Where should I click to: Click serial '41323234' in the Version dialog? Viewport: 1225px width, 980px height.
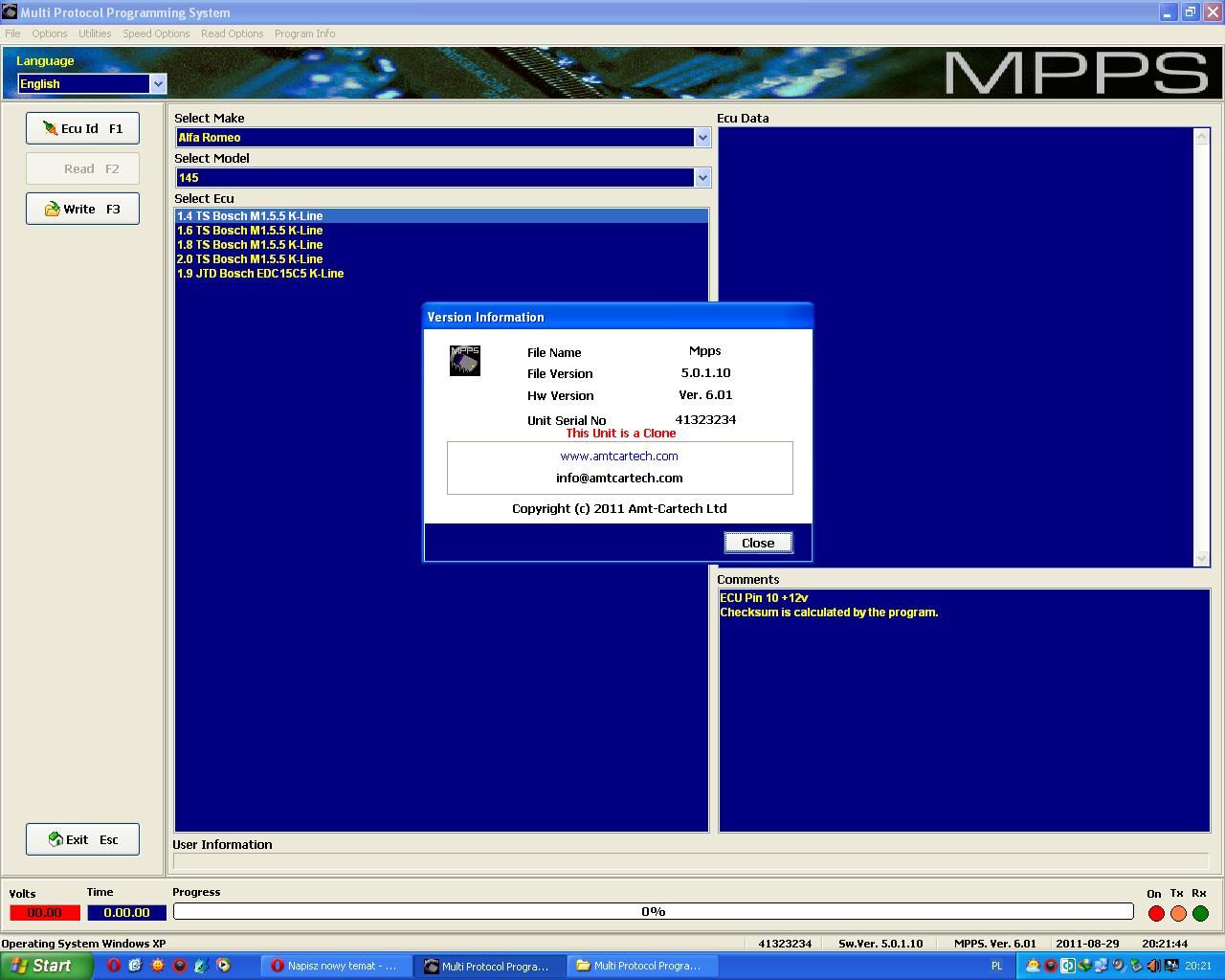click(705, 420)
